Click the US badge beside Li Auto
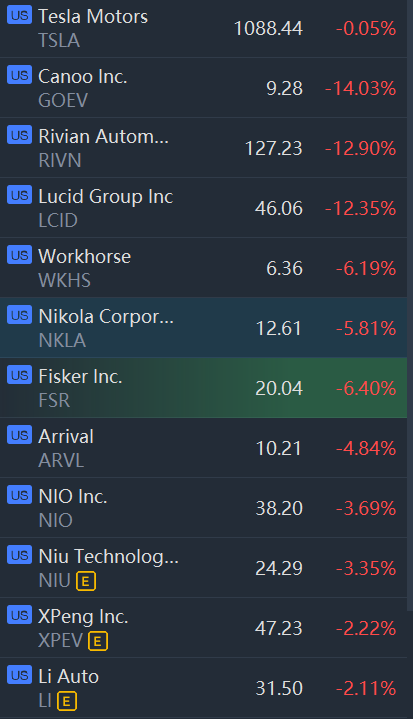 click(19, 675)
